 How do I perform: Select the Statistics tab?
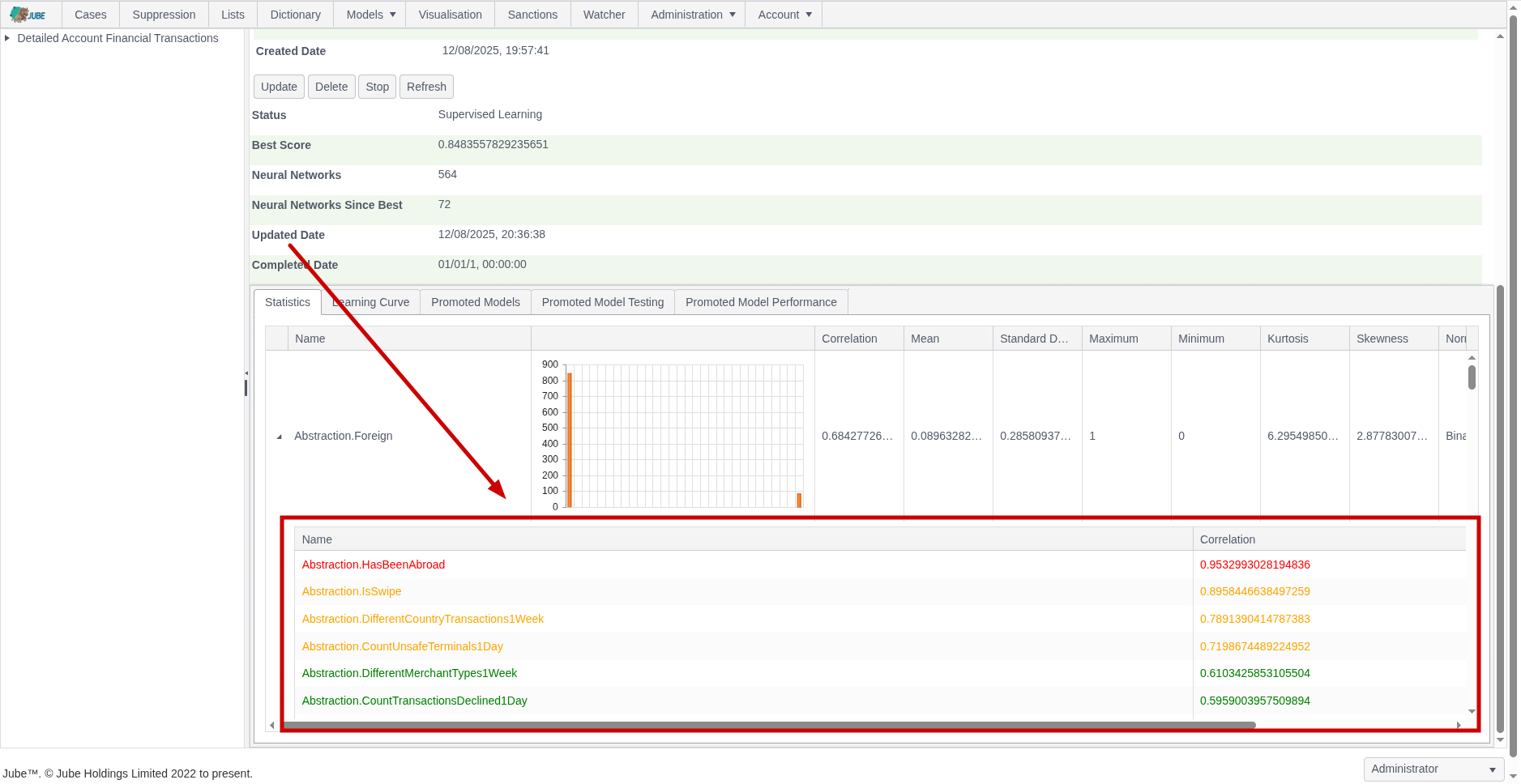(288, 302)
